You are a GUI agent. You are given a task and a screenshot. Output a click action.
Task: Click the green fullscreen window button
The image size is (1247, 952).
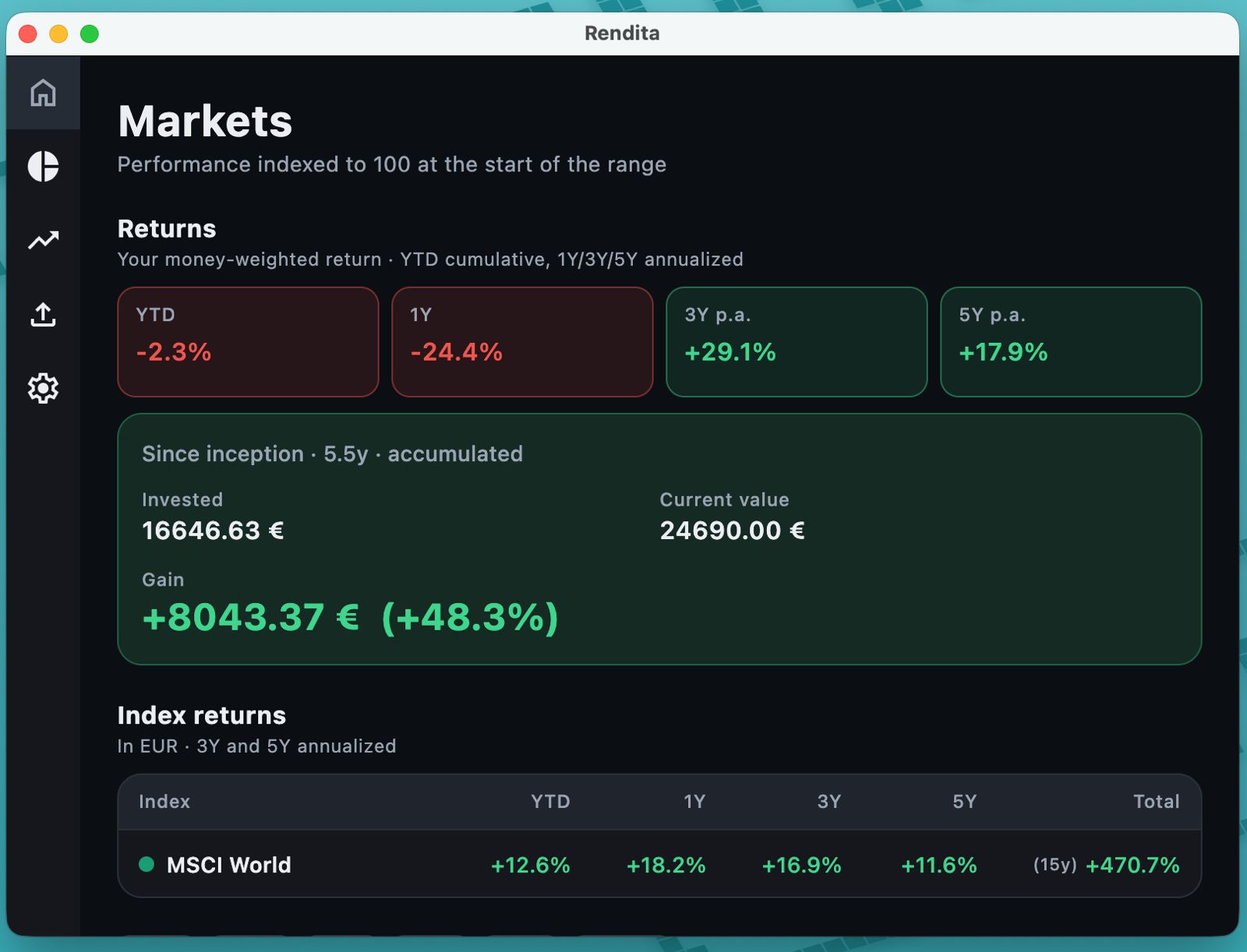click(x=90, y=33)
